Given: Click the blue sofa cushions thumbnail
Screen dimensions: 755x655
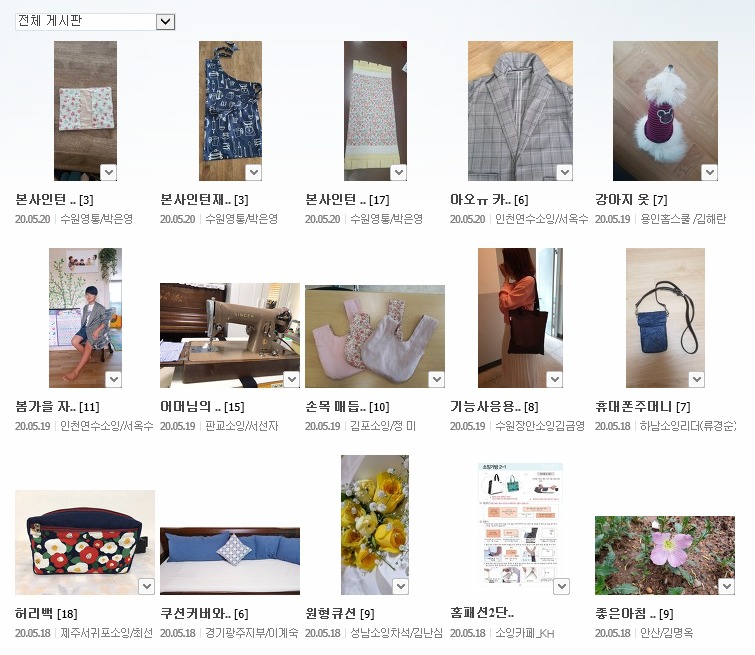Looking at the screenshot, I should click(x=230, y=561).
